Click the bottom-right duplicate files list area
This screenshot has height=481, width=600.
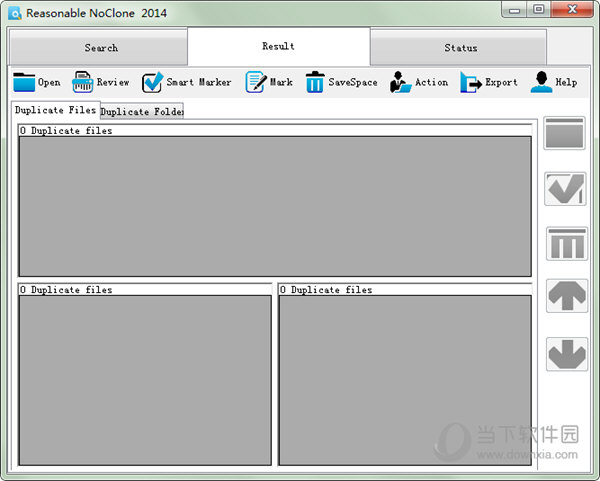click(x=405, y=380)
